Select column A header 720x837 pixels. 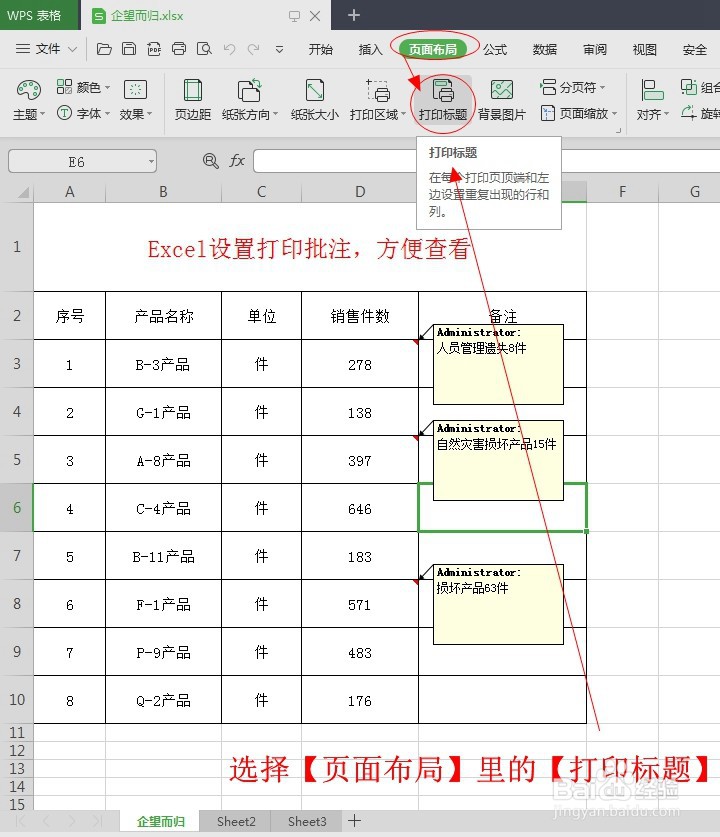[x=69, y=192]
